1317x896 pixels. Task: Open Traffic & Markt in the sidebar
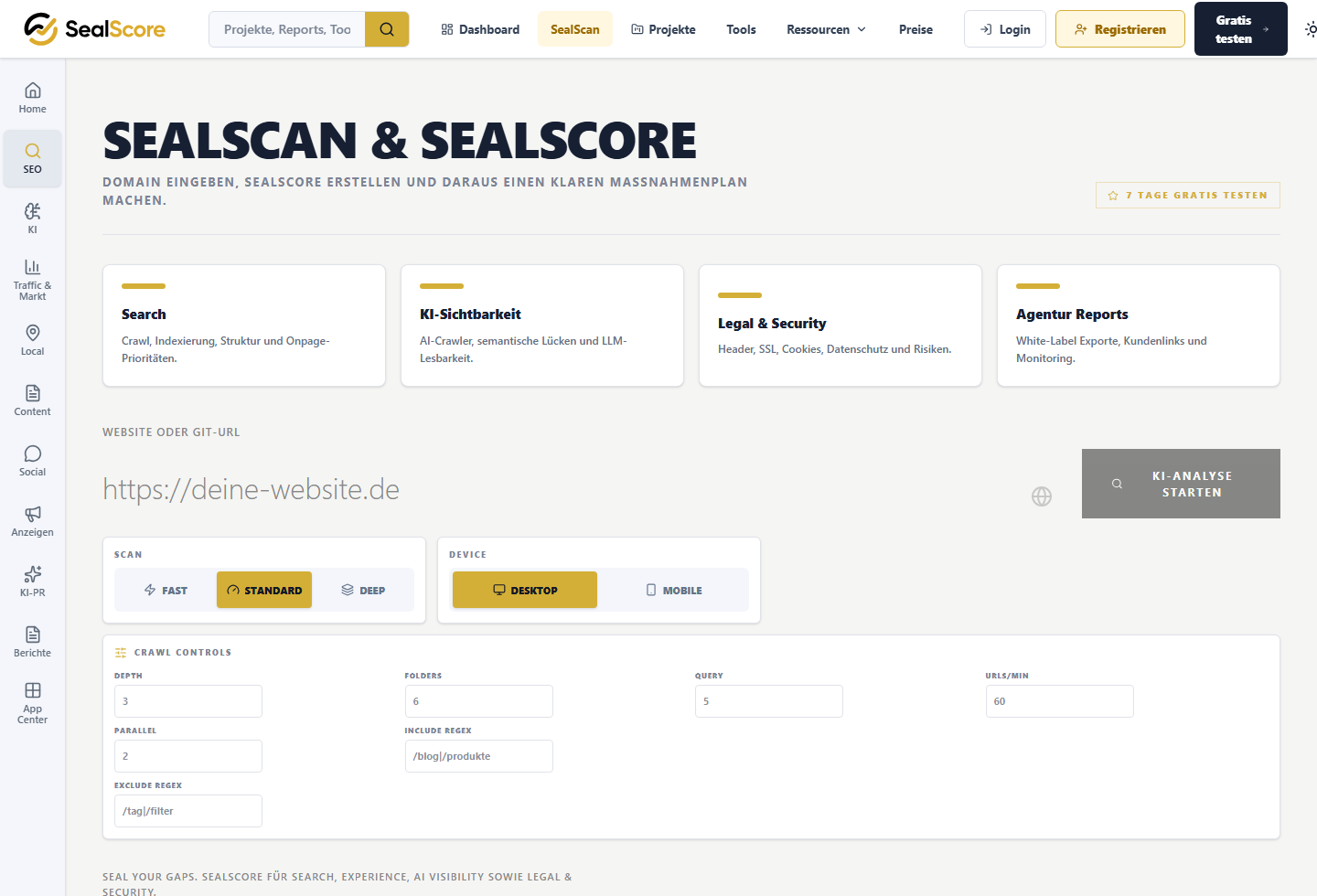(33, 279)
